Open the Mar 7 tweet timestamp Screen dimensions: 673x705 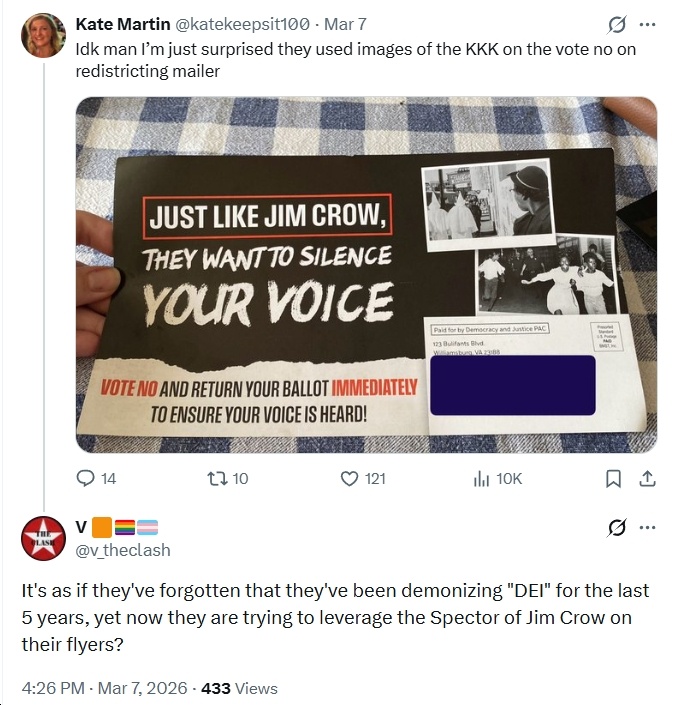pyautogui.click(x=345, y=24)
